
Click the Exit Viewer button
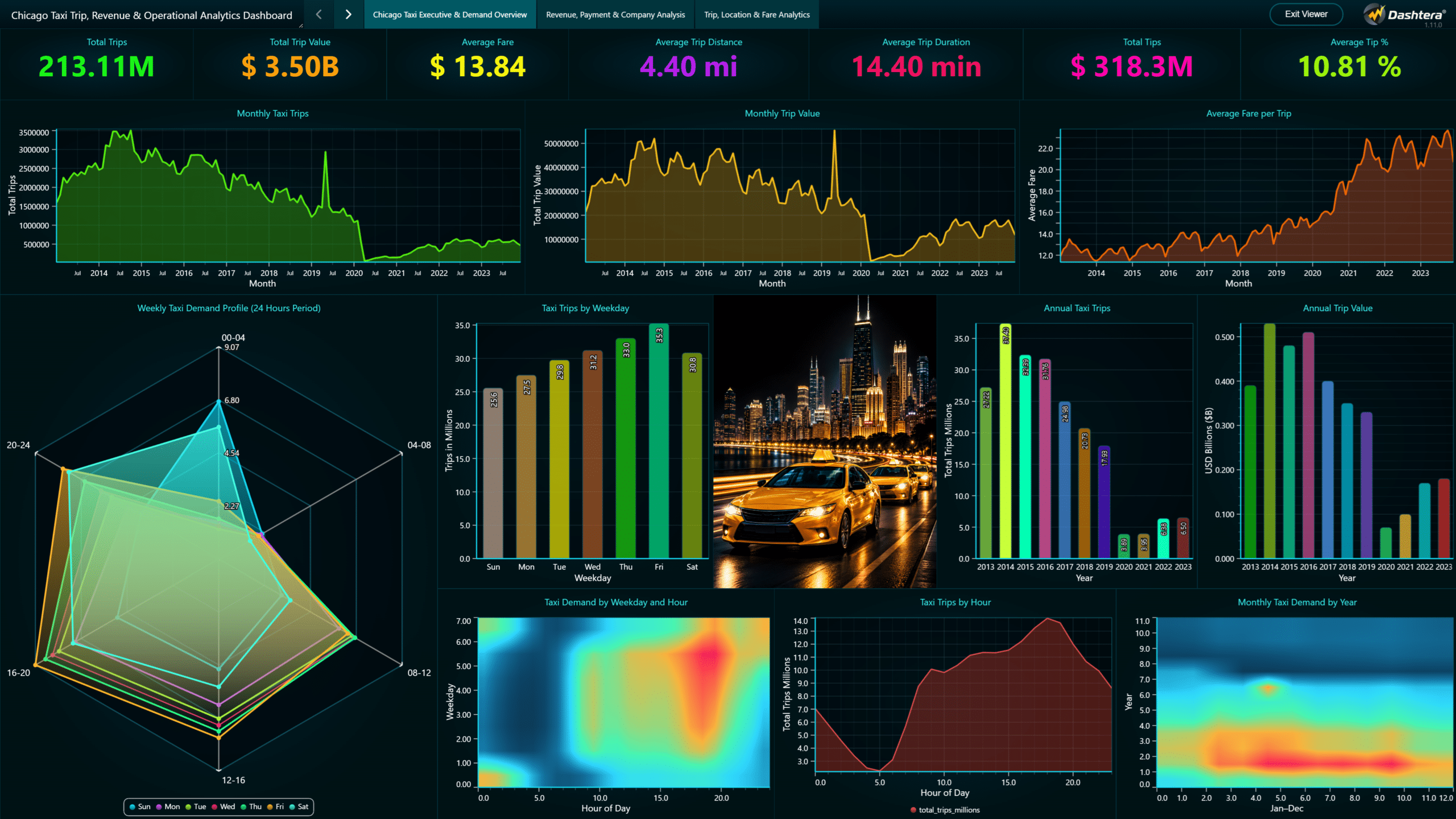point(1306,14)
